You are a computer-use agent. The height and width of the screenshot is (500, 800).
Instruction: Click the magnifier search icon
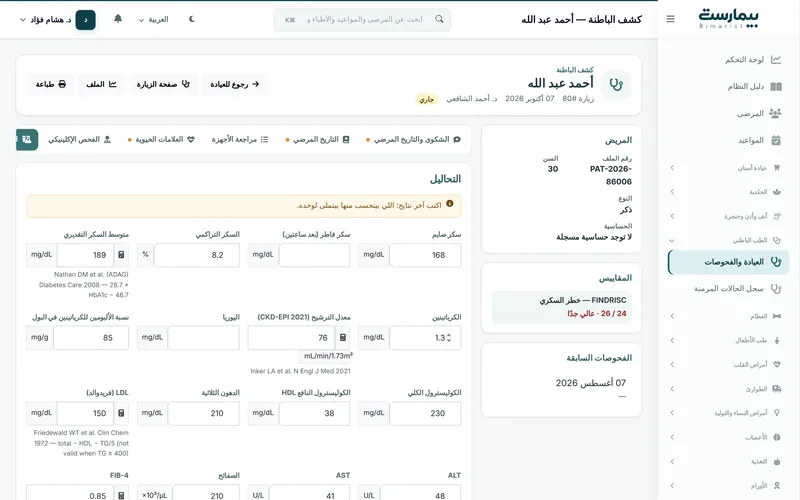point(439,19)
